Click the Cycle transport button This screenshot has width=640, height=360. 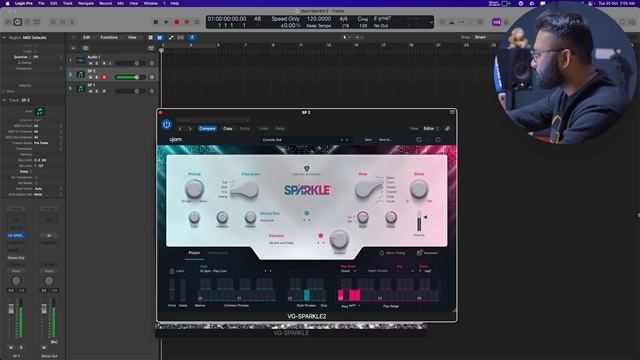click(x=197, y=22)
